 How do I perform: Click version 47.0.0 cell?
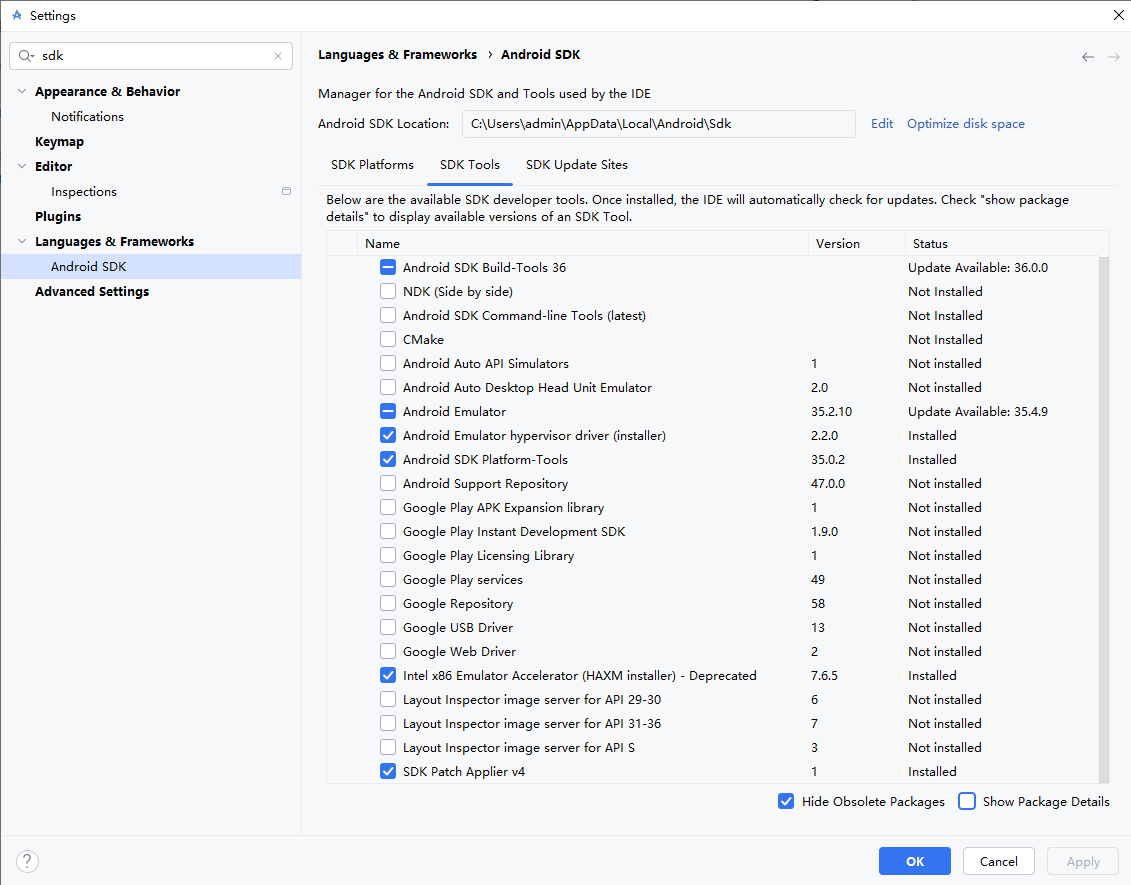tap(827, 483)
